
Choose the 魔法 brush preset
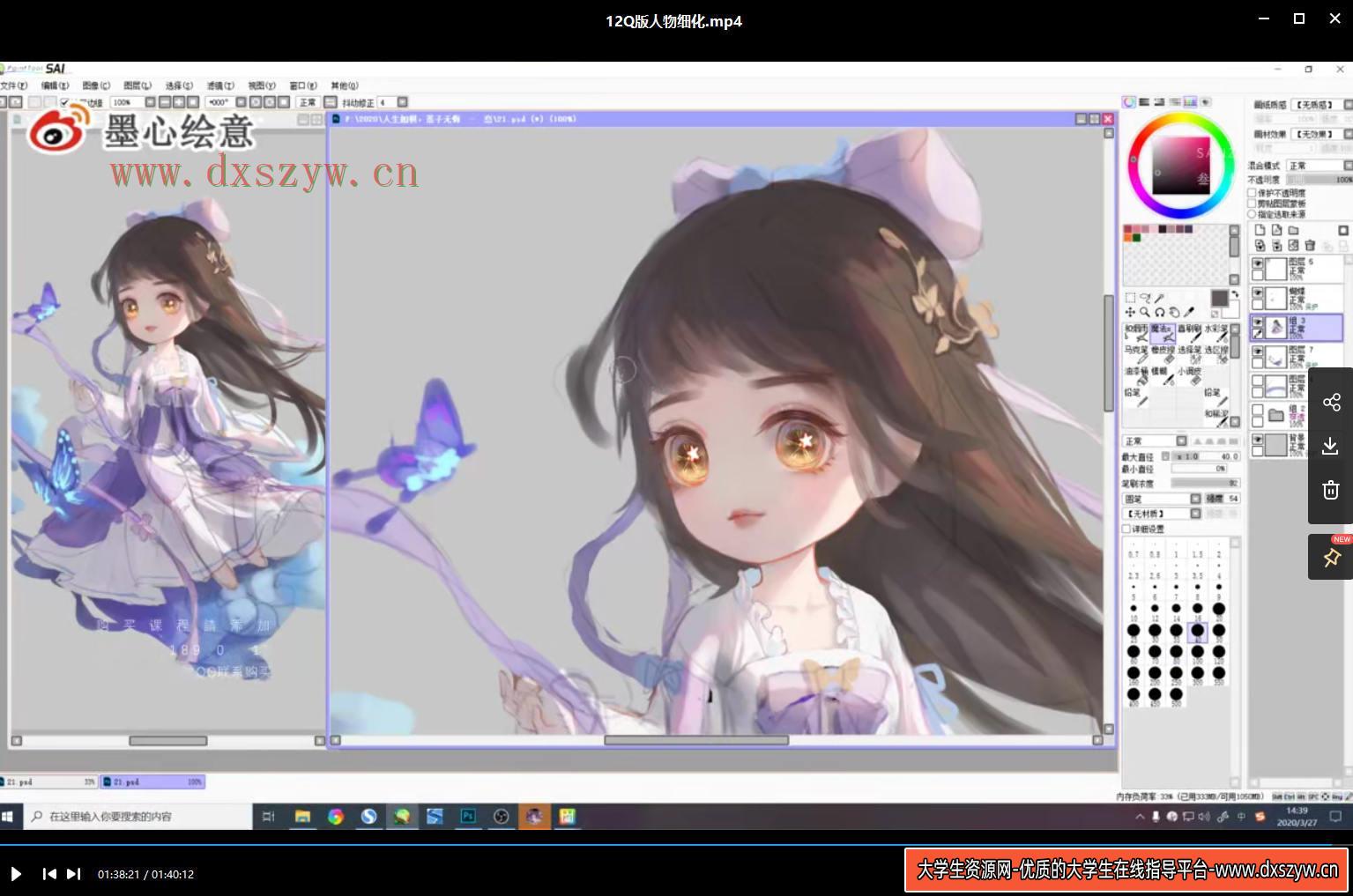(x=1163, y=334)
